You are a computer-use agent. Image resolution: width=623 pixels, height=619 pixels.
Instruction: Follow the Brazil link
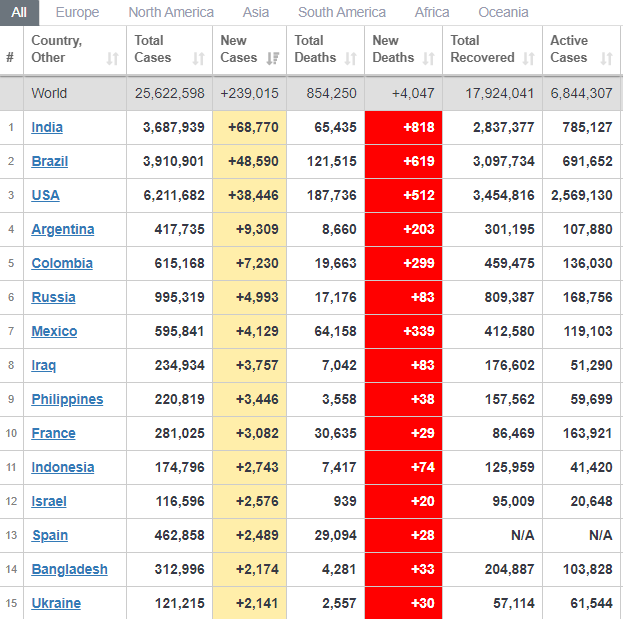(49, 161)
